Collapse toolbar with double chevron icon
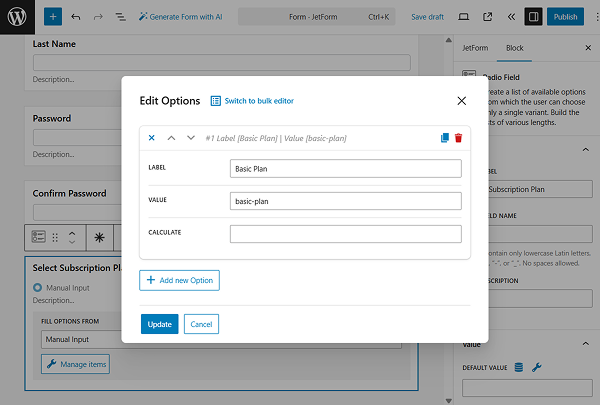The width and height of the screenshot is (600, 405). pyautogui.click(x=511, y=17)
